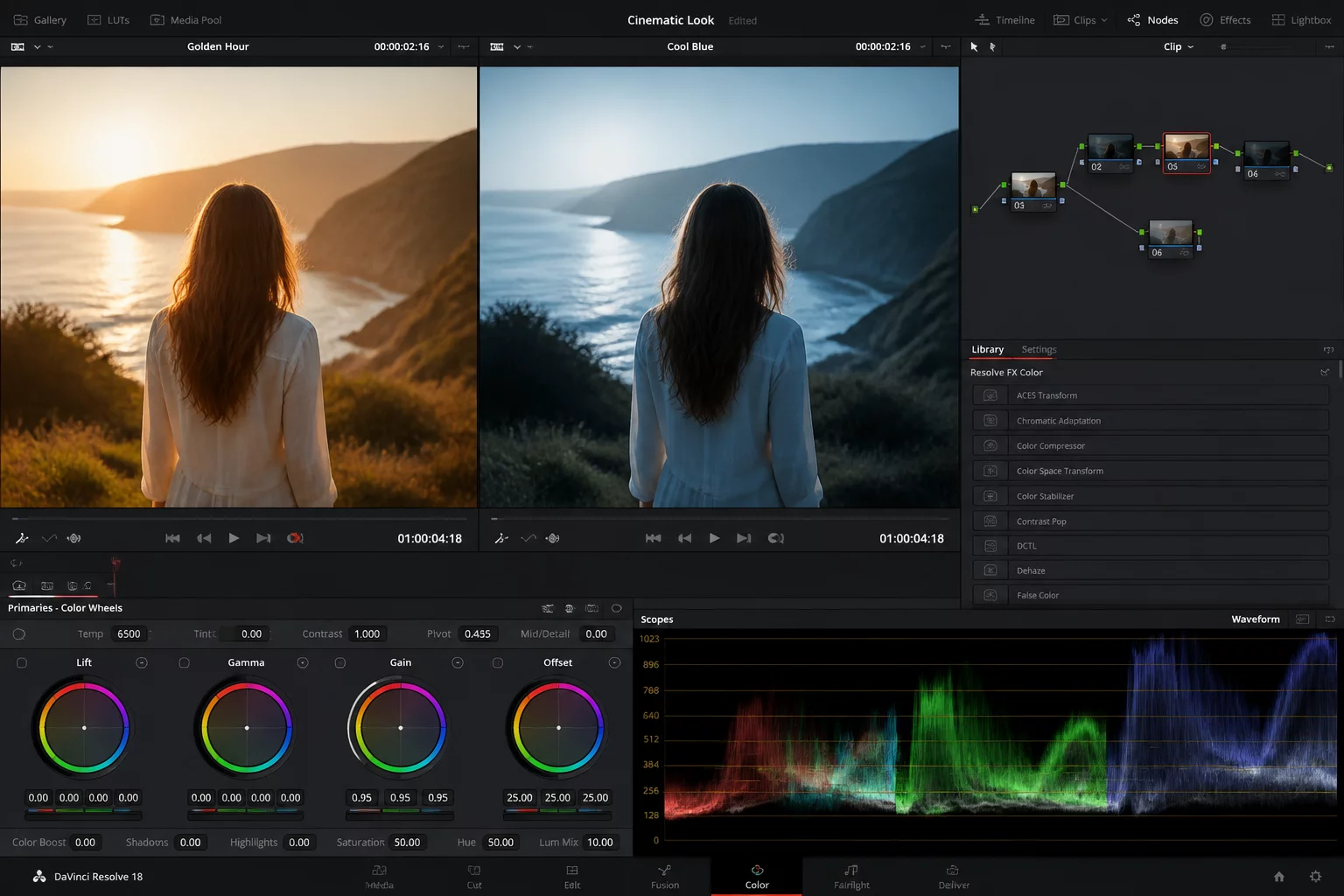Collapse the Resolve FX Color section

click(1325, 373)
